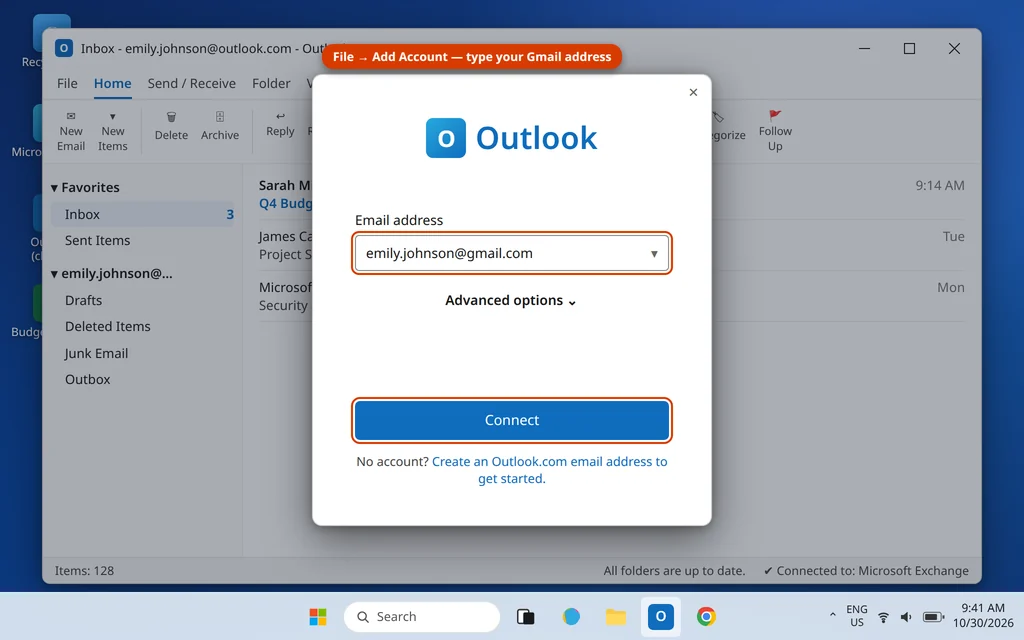Click the Inbox unread count 3

click(230, 214)
